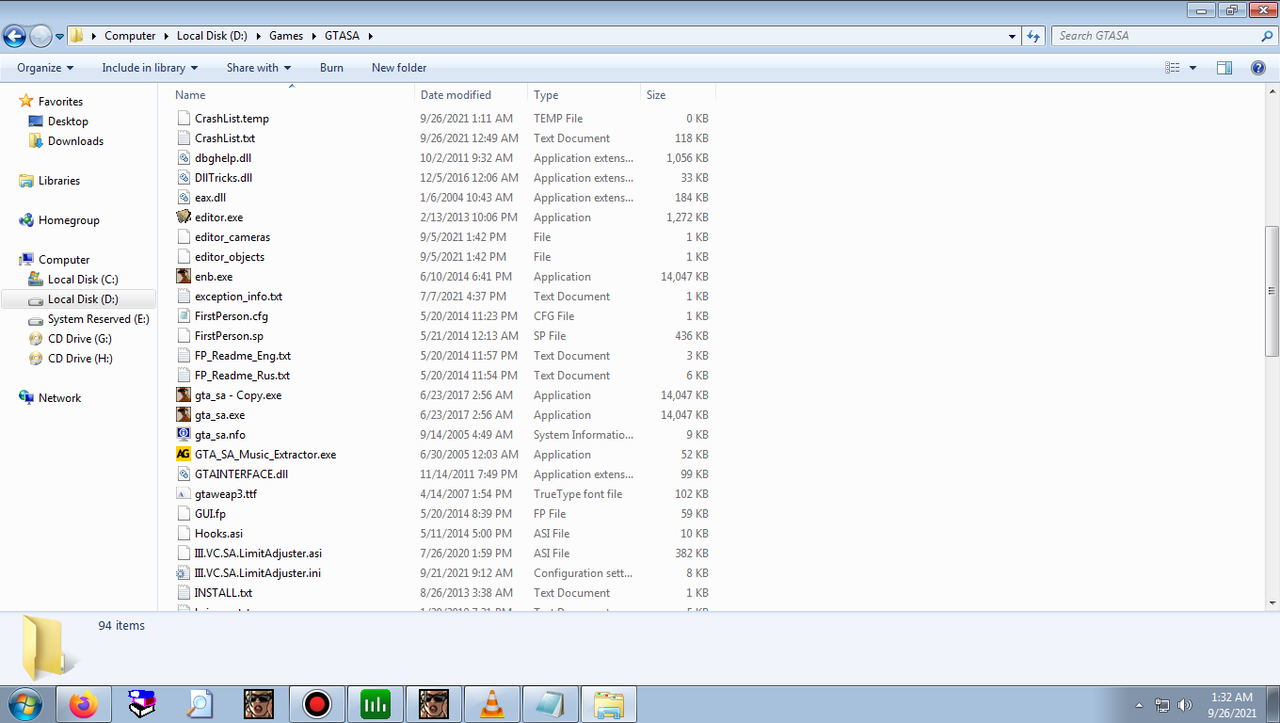
Task: Click the Favorites star icon
Action: click(26, 101)
